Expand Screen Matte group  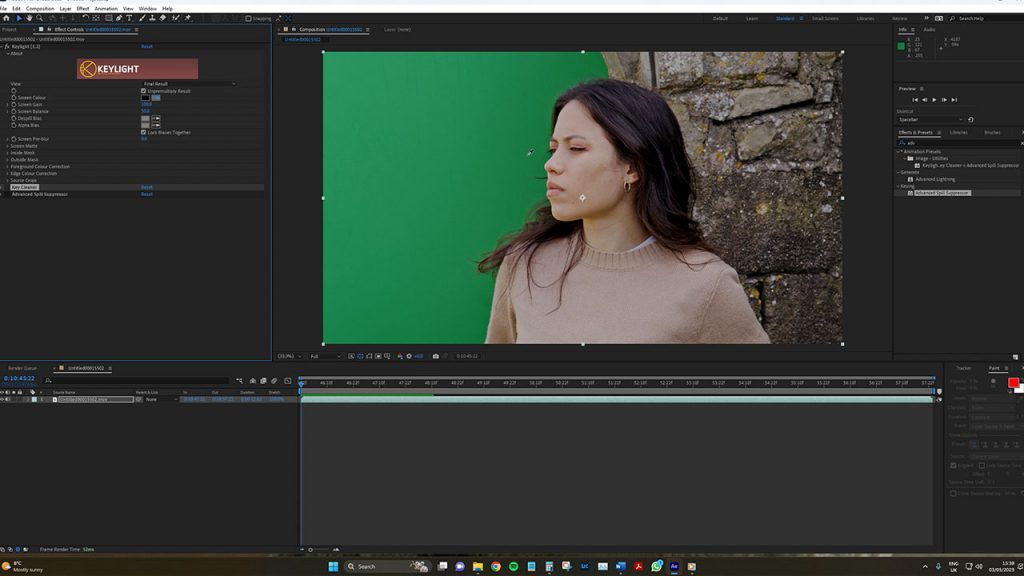coord(8,146)
